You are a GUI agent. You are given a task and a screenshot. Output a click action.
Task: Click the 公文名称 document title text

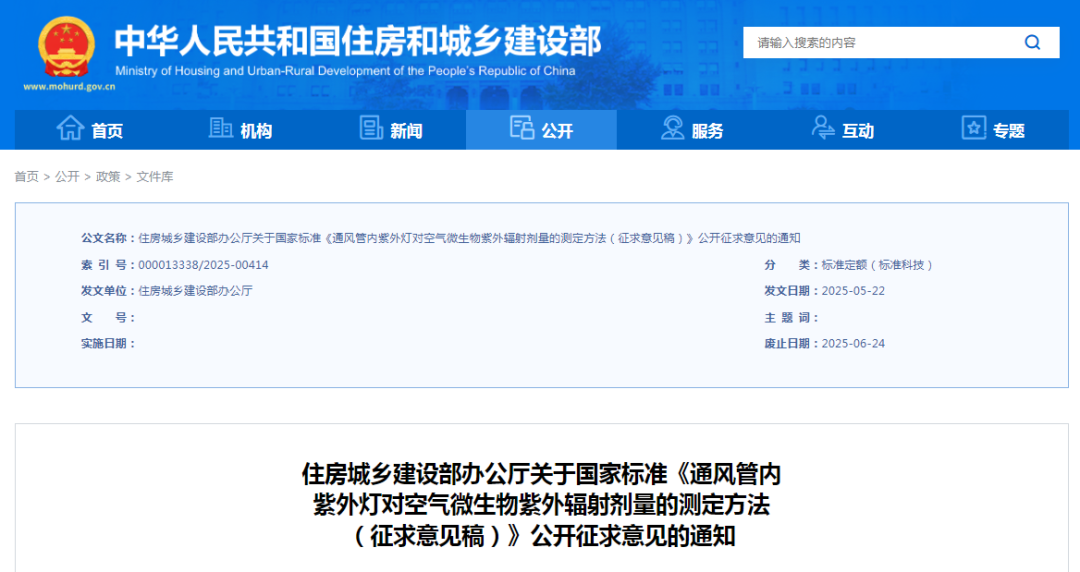coord(469,238)
